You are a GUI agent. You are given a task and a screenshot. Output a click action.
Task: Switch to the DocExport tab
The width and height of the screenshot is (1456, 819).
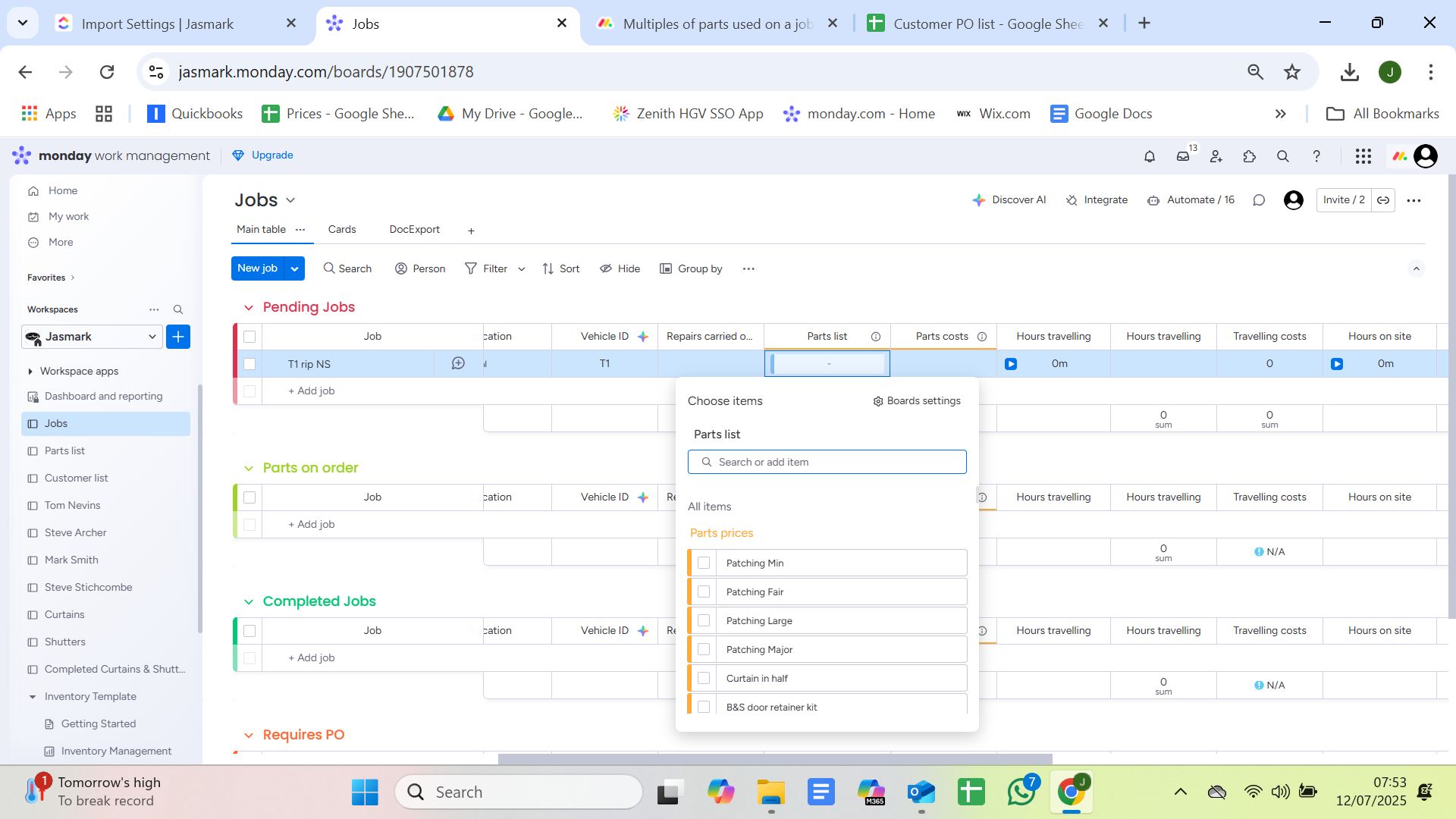pos(414,230)
